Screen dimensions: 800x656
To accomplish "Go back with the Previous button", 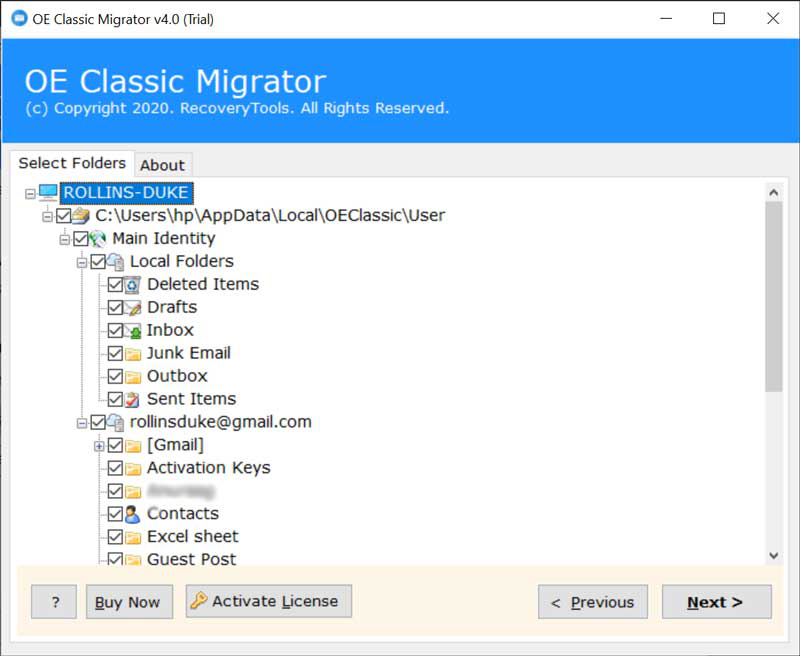I will (x=593, y=602).
